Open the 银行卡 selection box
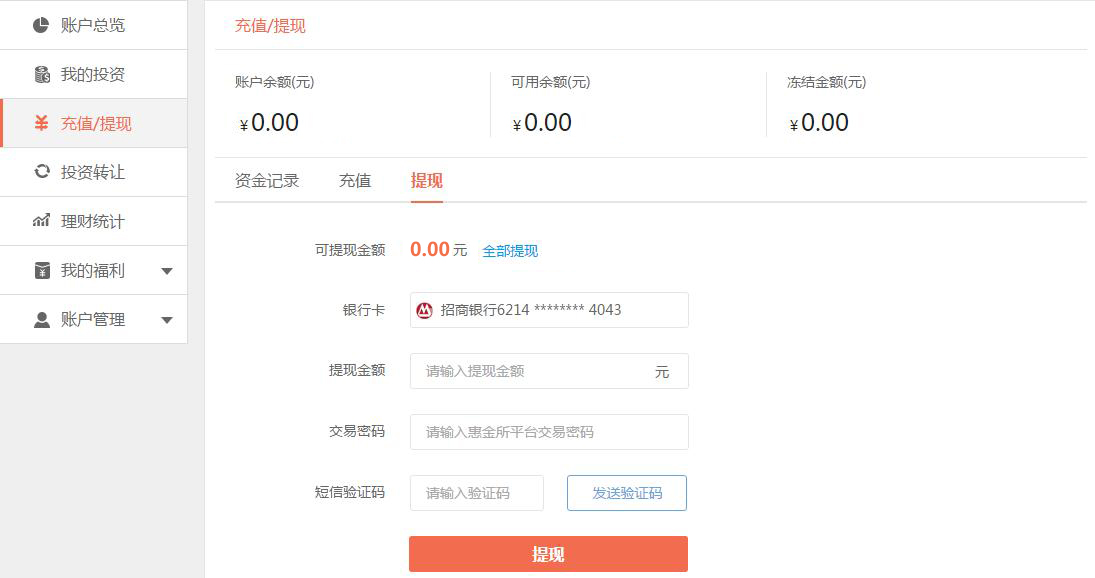The height and width of the screenshot is (578, 1095). tap(549, 310)
